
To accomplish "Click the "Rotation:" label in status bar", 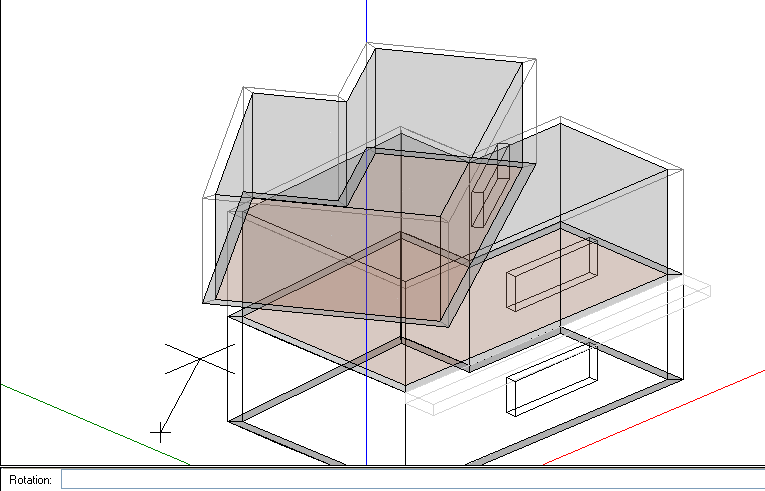I will coord(30,480).
